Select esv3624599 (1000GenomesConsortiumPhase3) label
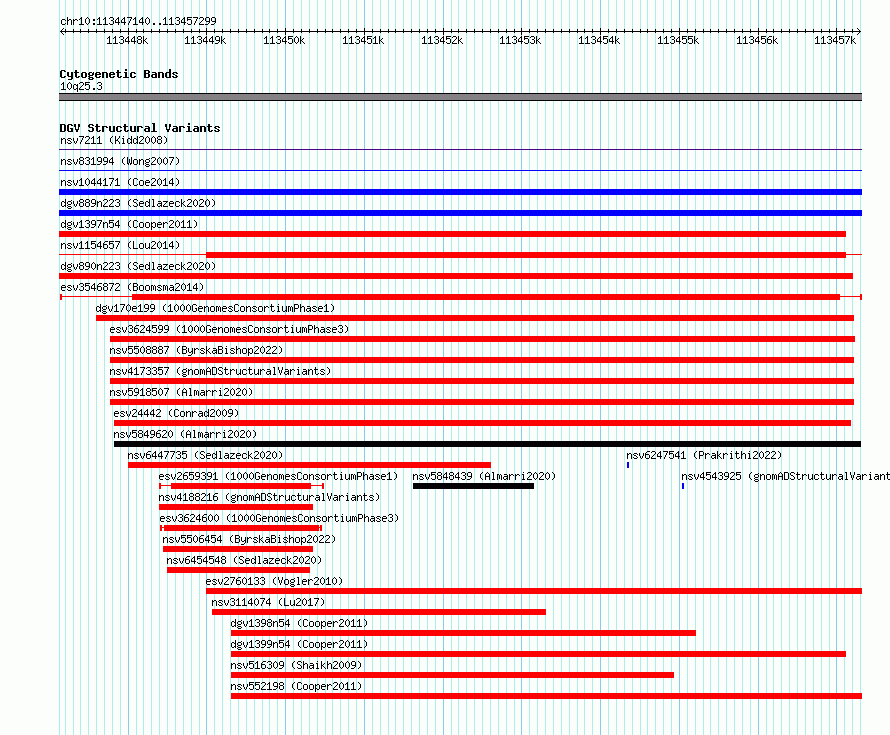The height and width of the screenshot is (735, 890). [x=229, y=329]
